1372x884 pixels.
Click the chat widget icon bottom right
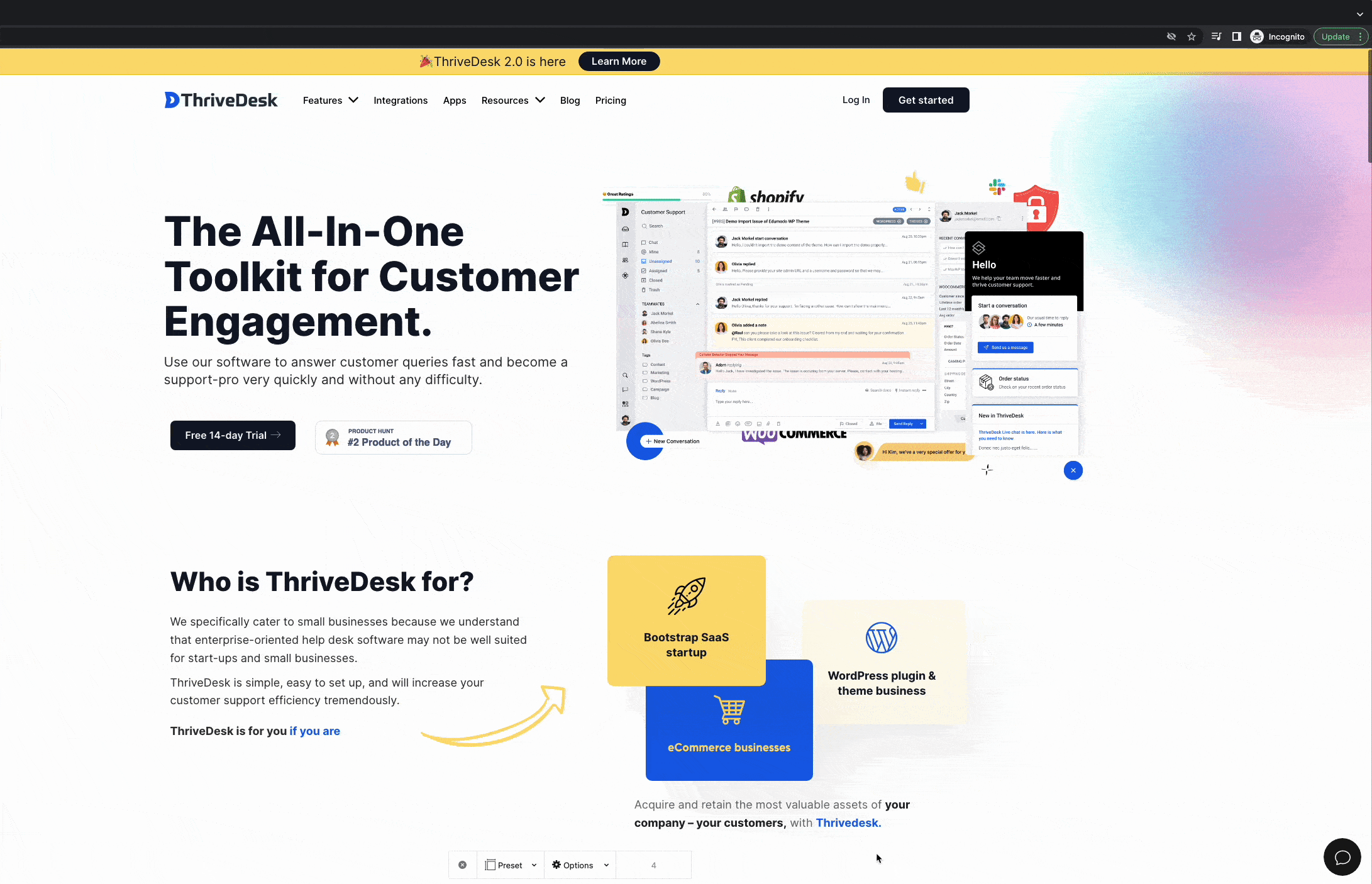[1343, 857]
